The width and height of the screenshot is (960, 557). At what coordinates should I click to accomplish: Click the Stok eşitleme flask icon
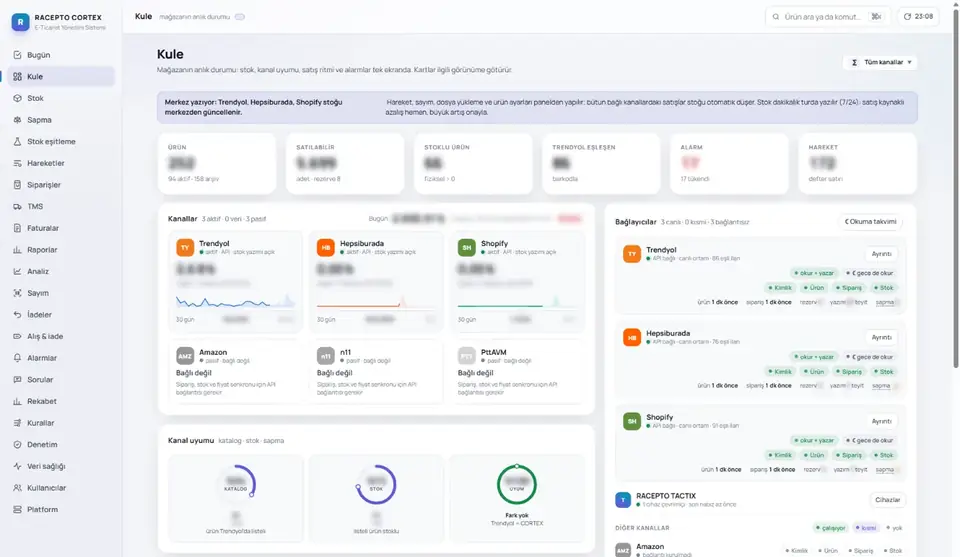17,141
